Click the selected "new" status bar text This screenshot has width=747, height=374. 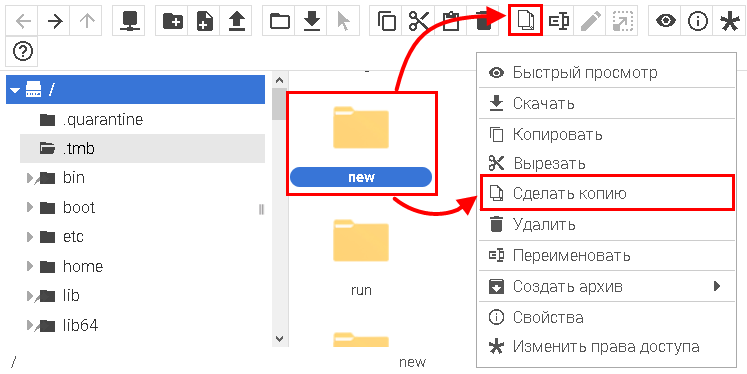[413, 362]
